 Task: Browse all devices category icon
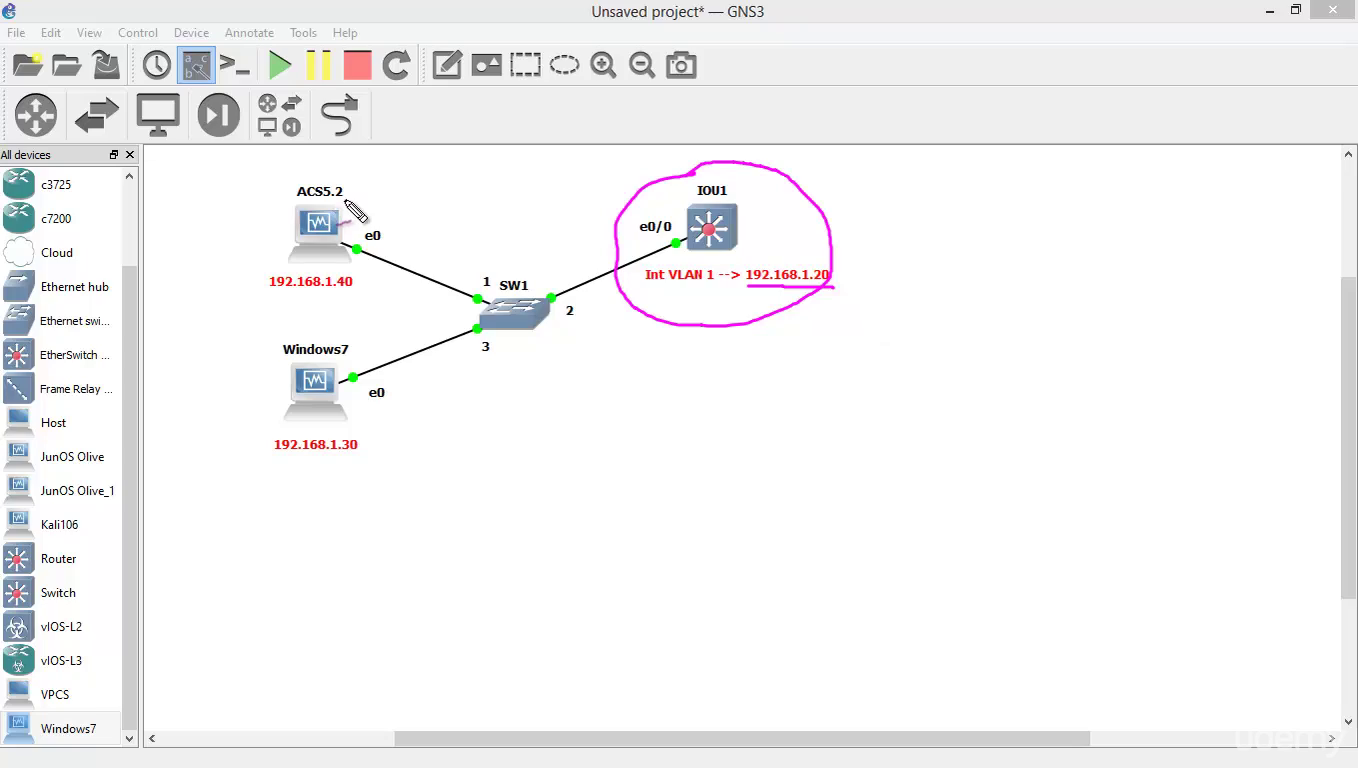pyautogui.click(x=280, y=114)
